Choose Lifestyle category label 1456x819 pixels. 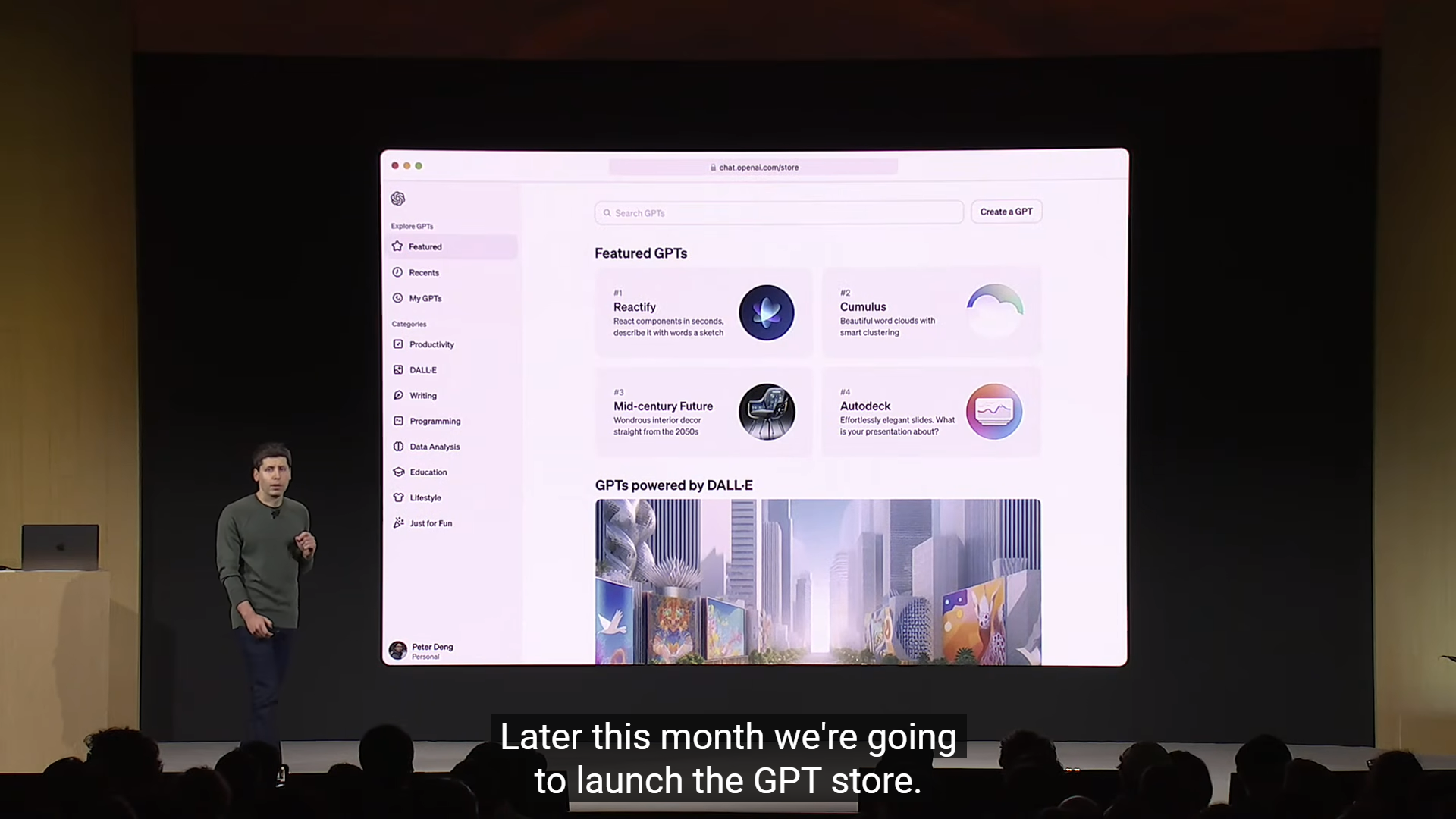point(425,498)
